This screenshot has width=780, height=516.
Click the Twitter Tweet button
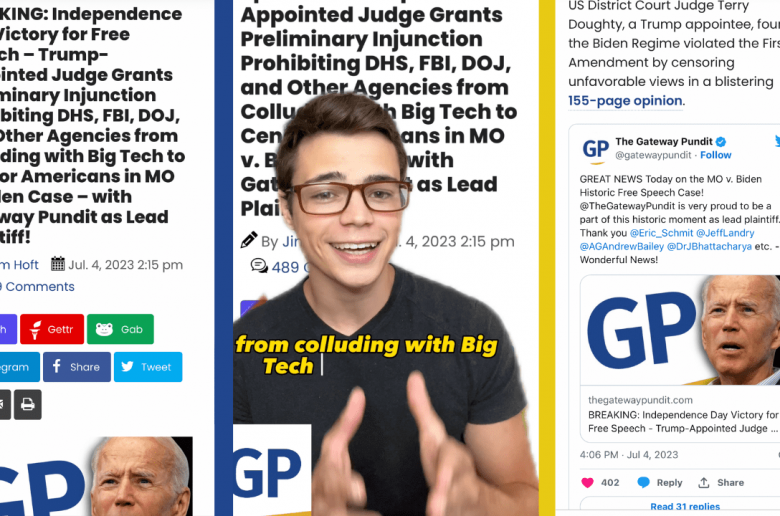[x=148, y=367]
